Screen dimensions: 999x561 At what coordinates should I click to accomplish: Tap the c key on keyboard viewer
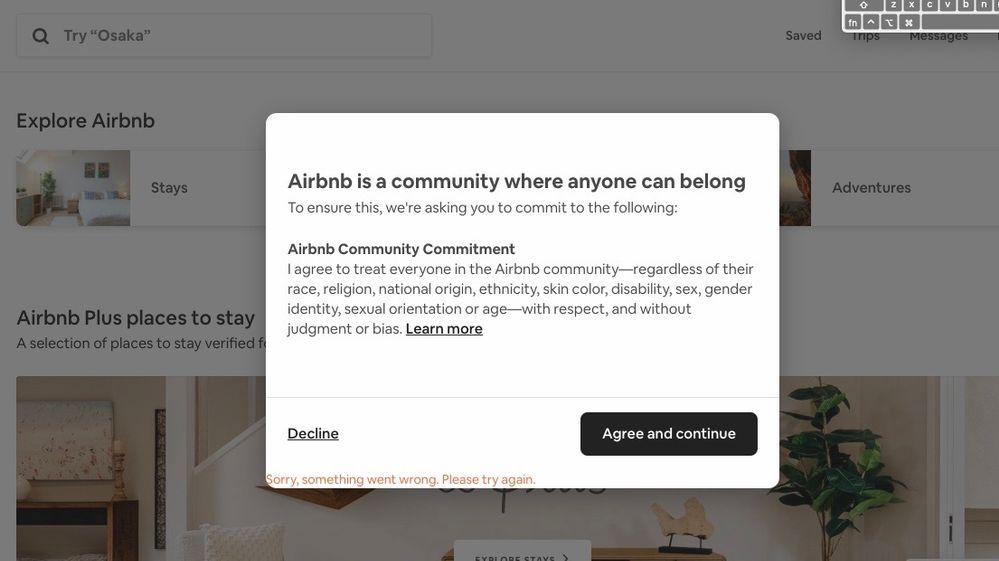[930, 5]
